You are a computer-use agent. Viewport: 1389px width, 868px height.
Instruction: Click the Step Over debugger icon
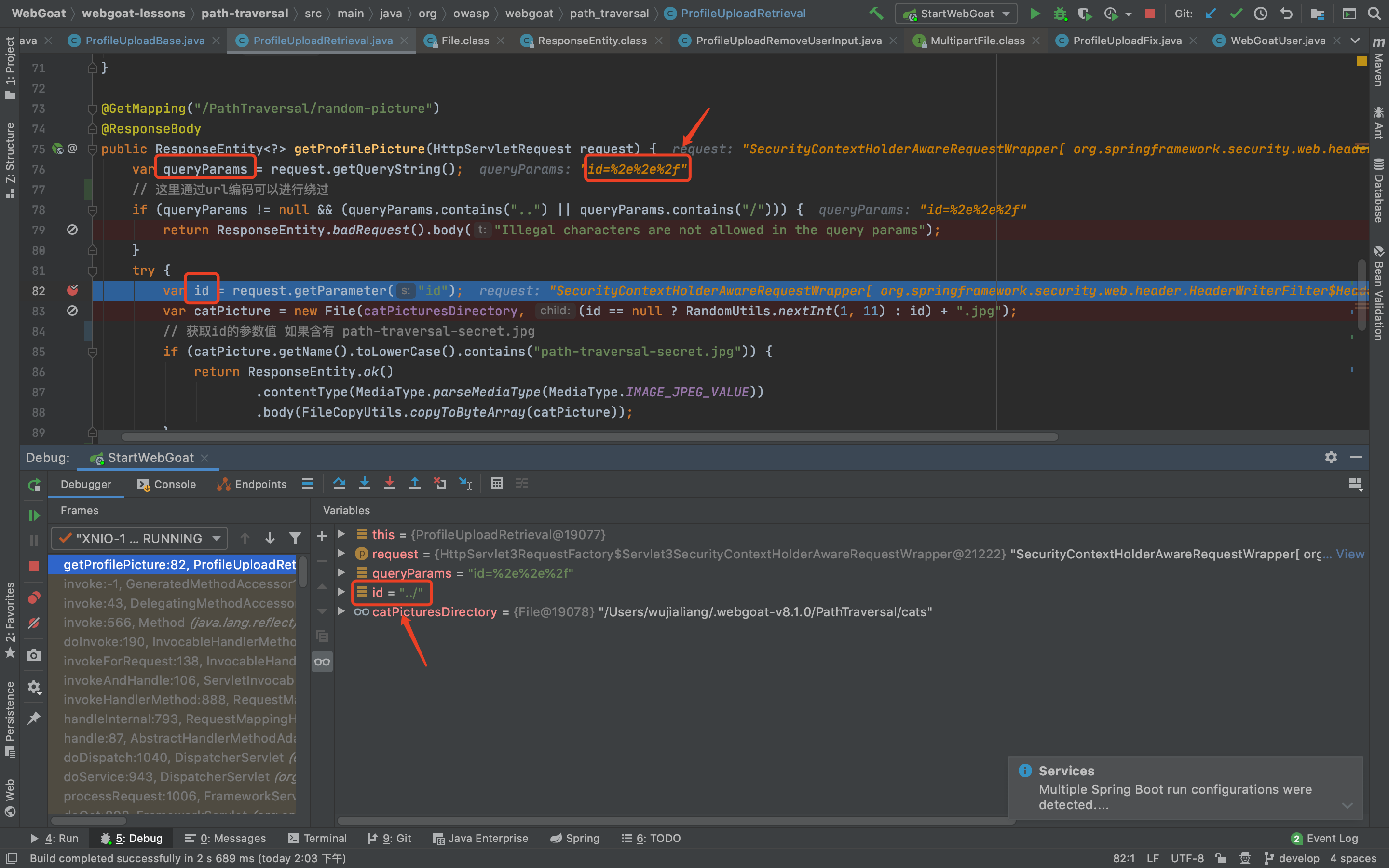click(x=339, y=484)
